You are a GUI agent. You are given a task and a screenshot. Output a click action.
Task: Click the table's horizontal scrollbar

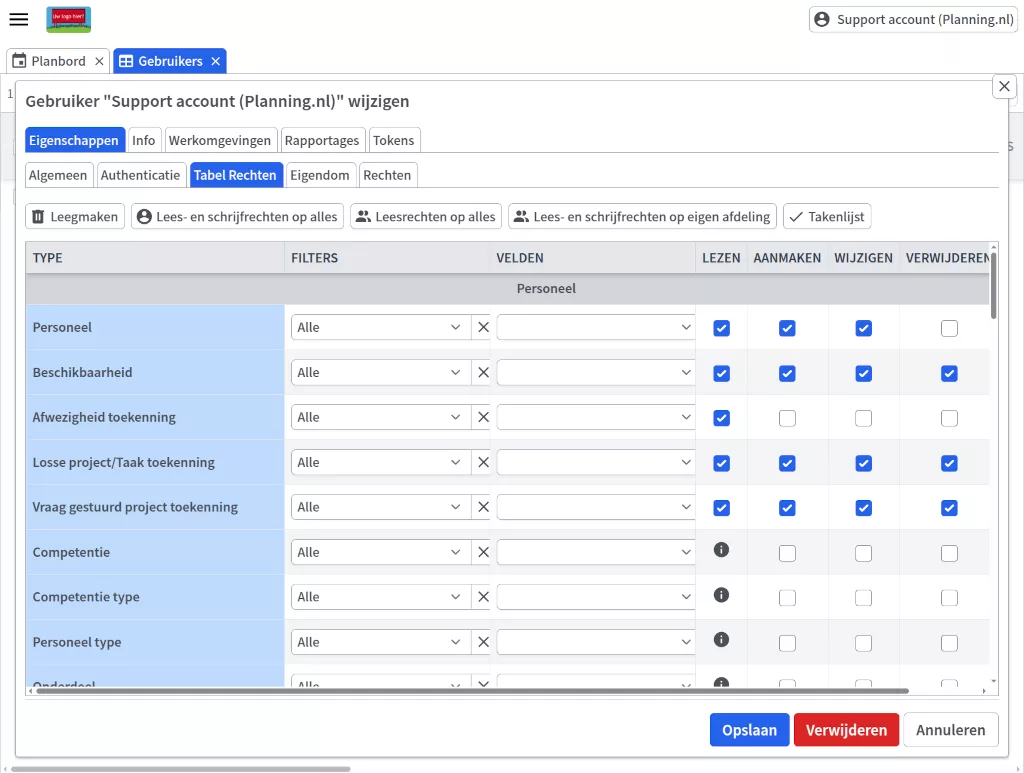pos(470,691)
